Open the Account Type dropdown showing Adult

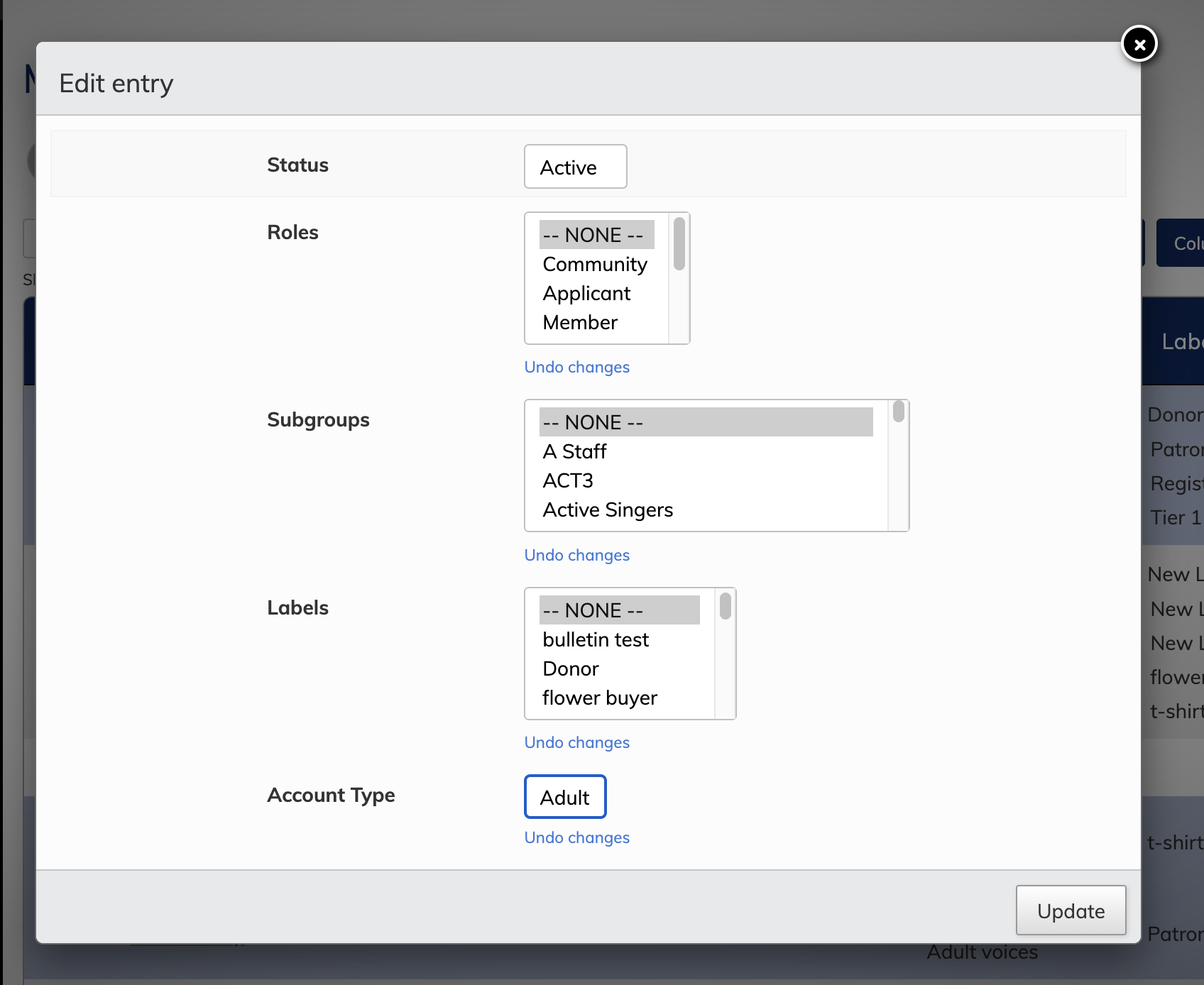click(565, 797)
